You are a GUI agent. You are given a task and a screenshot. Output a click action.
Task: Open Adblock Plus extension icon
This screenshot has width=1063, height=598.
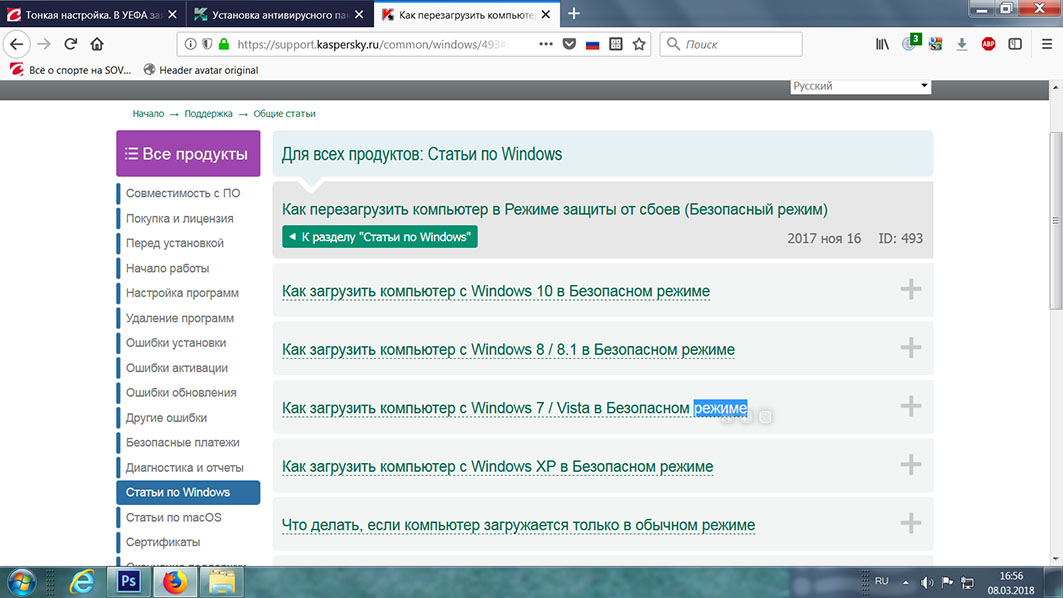click(988, 44)
